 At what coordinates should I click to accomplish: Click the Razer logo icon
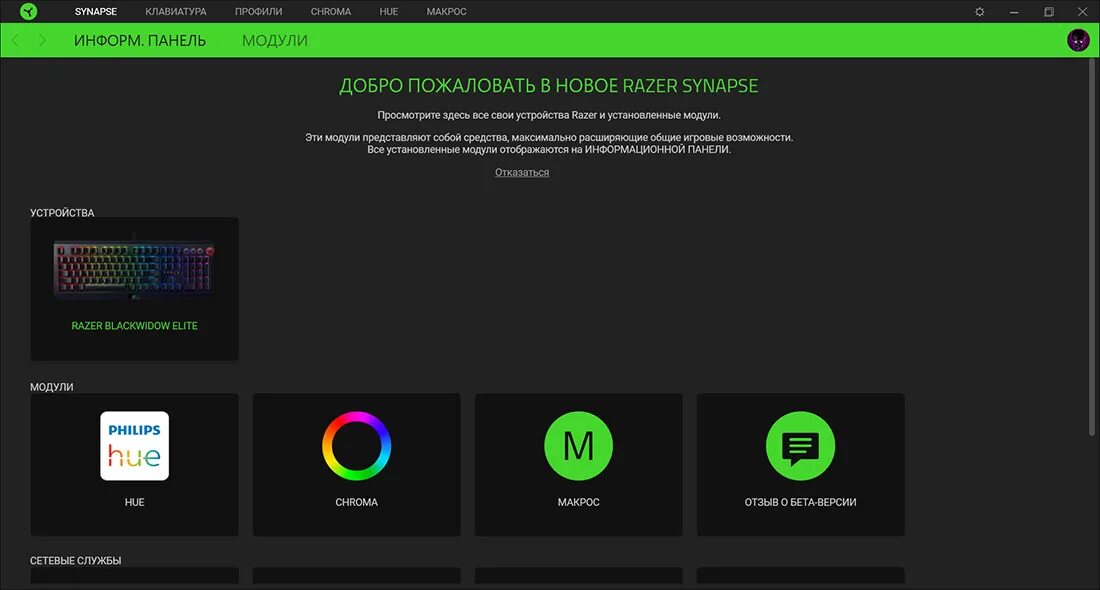(28, 11)
